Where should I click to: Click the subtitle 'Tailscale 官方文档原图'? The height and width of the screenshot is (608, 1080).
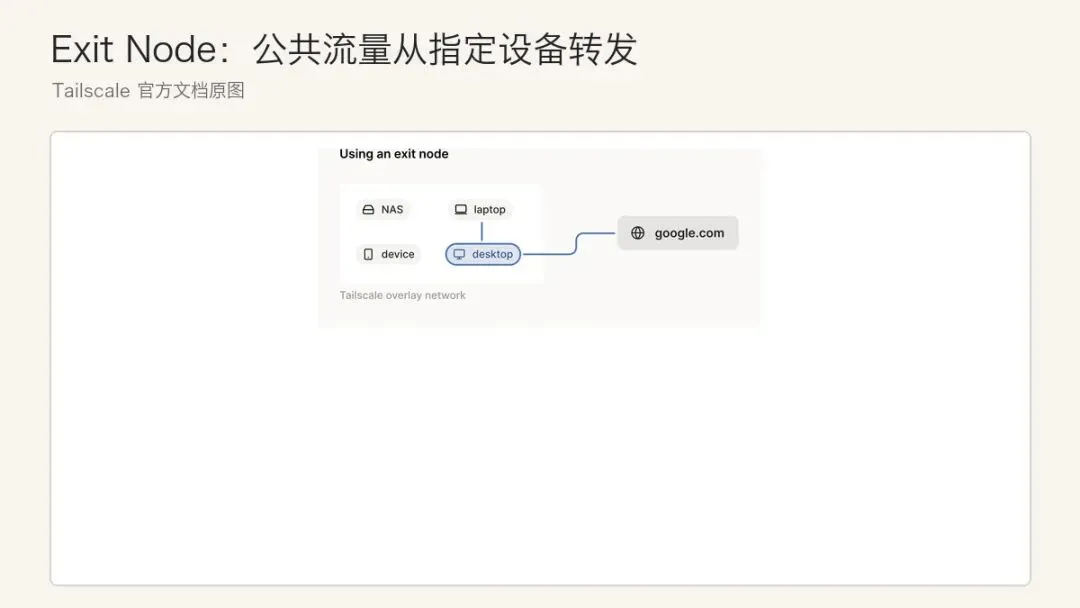click(148, 90)
